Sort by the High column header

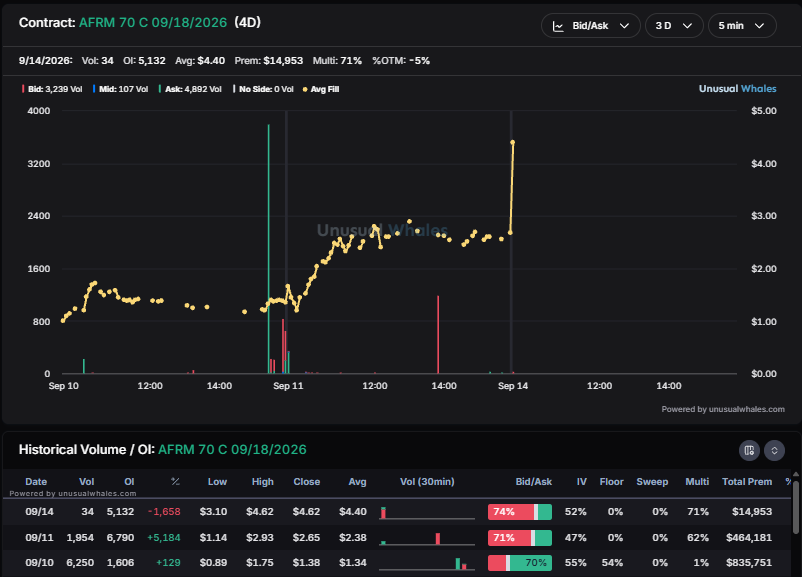pyautogui.click(x=262, y=482)
